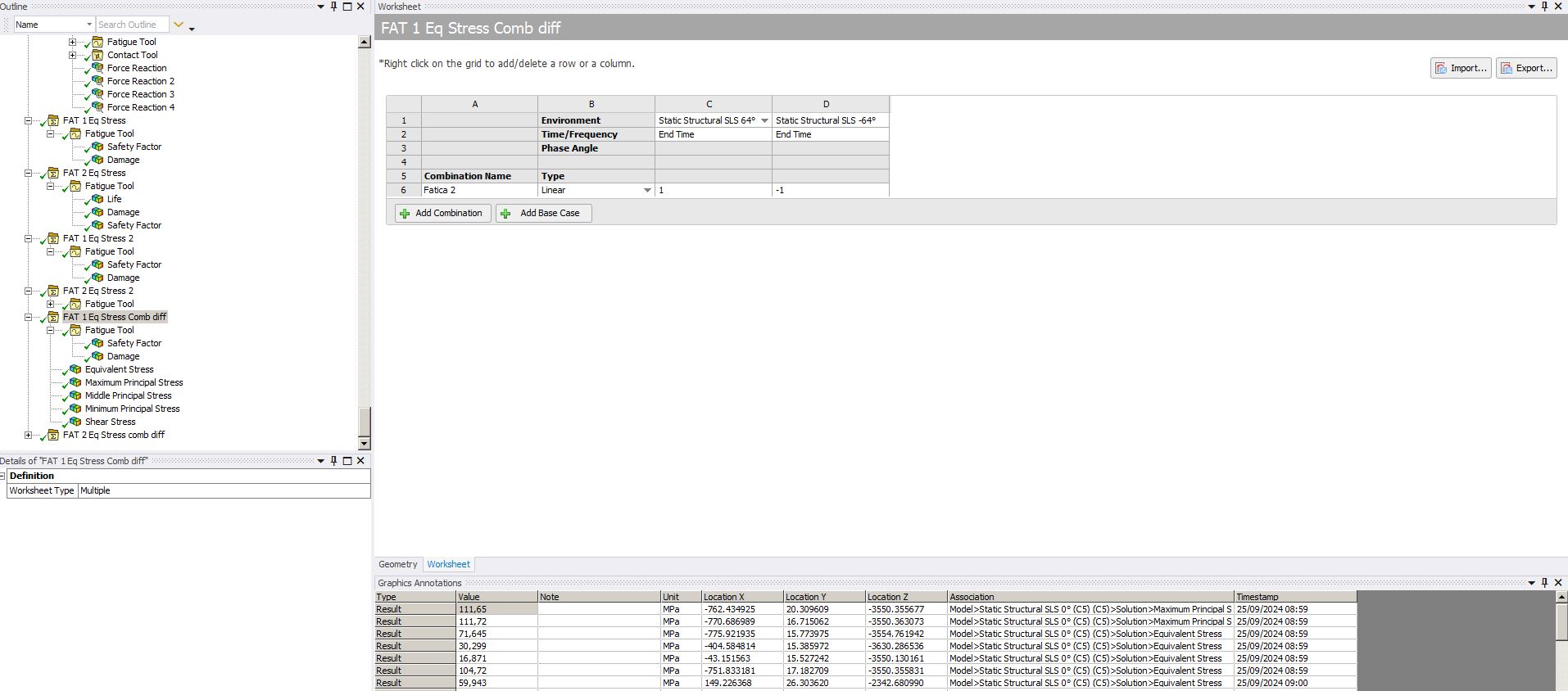Collapse the FAT 1 Eq Stress 2 node
This screenshot has height=691, width=1568.
28,238
